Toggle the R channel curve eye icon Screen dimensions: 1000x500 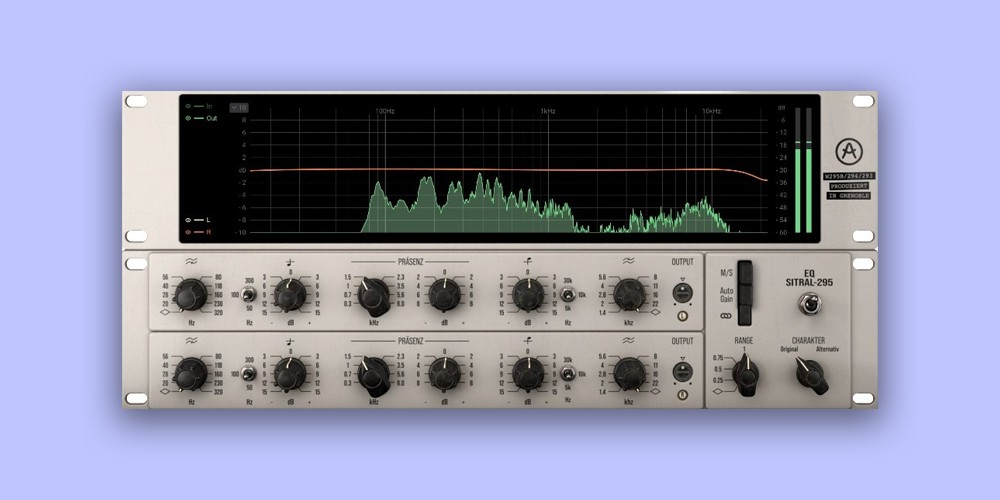(187, 231)
